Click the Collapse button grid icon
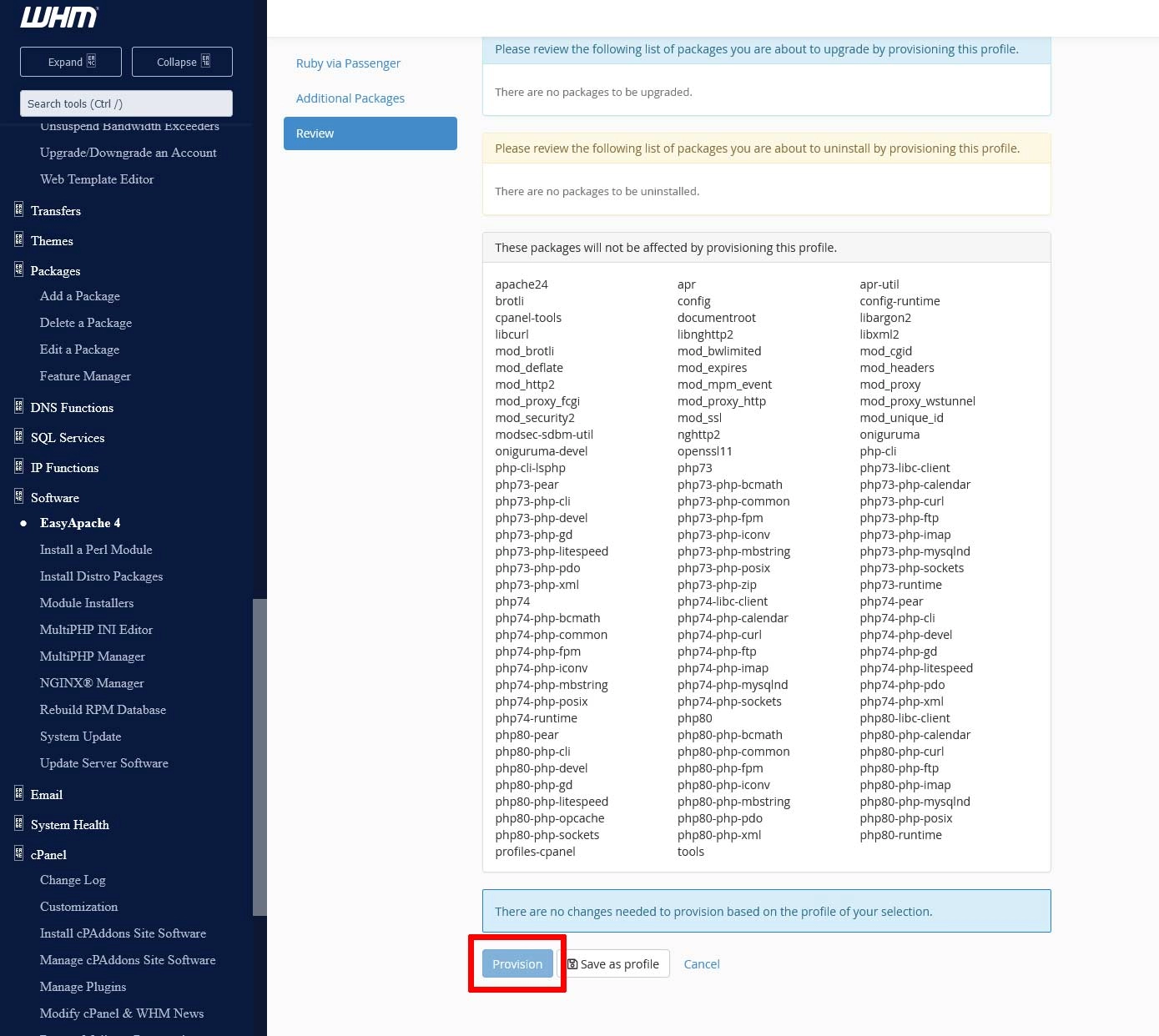This screenshot has height=1036, width=1159. (x=206, y=61)
